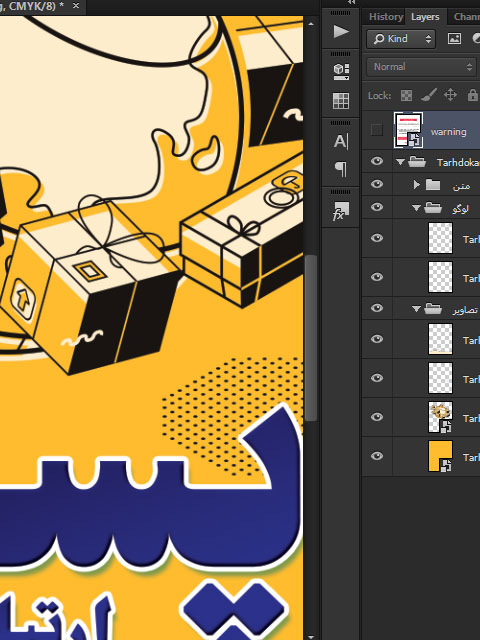Image resolution: width=480 pixels, height=640 pixels.
Task: Toggle lock position move icon
Action: (450, 95)
